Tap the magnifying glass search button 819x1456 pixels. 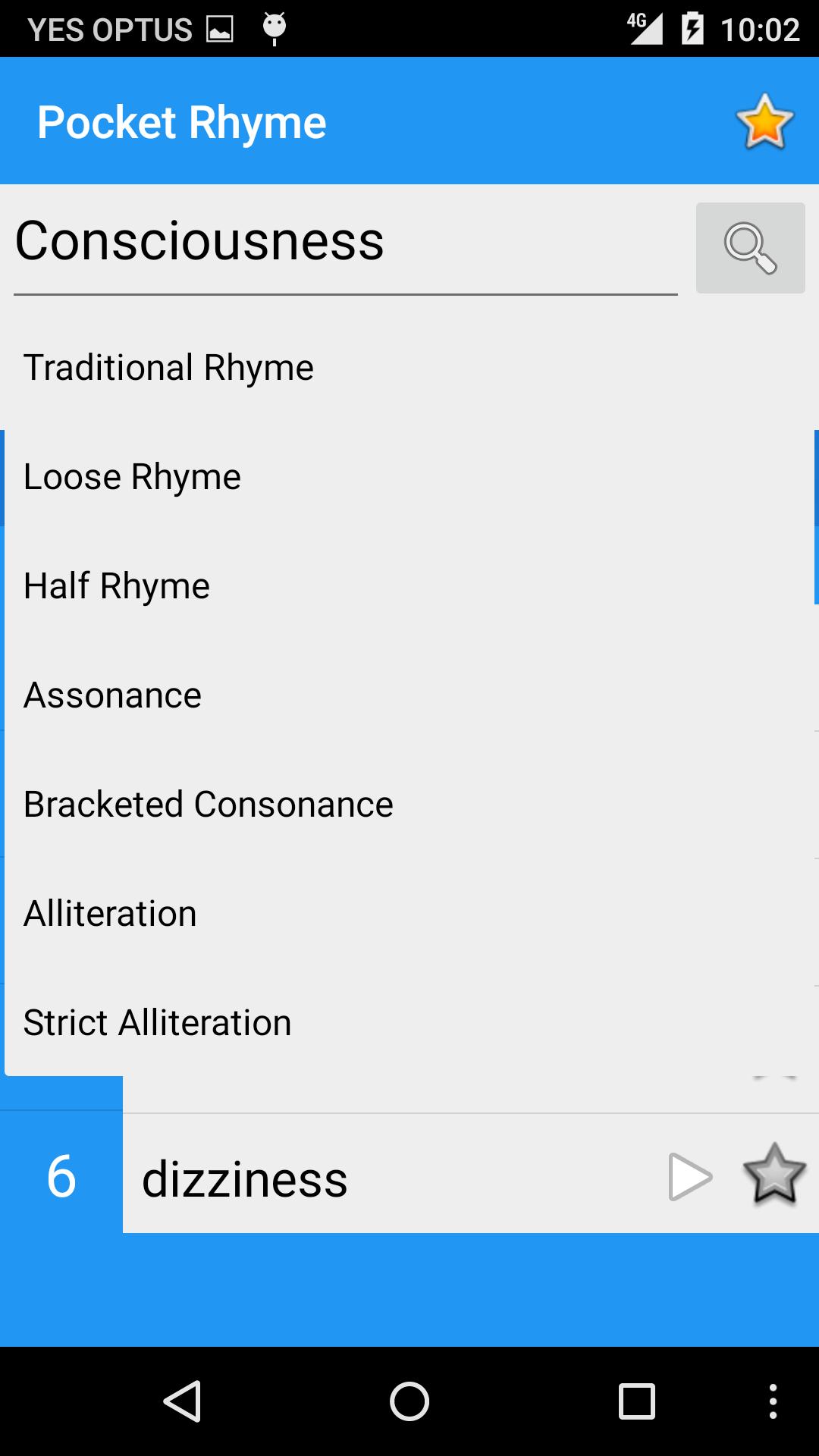tap(750, 248)
